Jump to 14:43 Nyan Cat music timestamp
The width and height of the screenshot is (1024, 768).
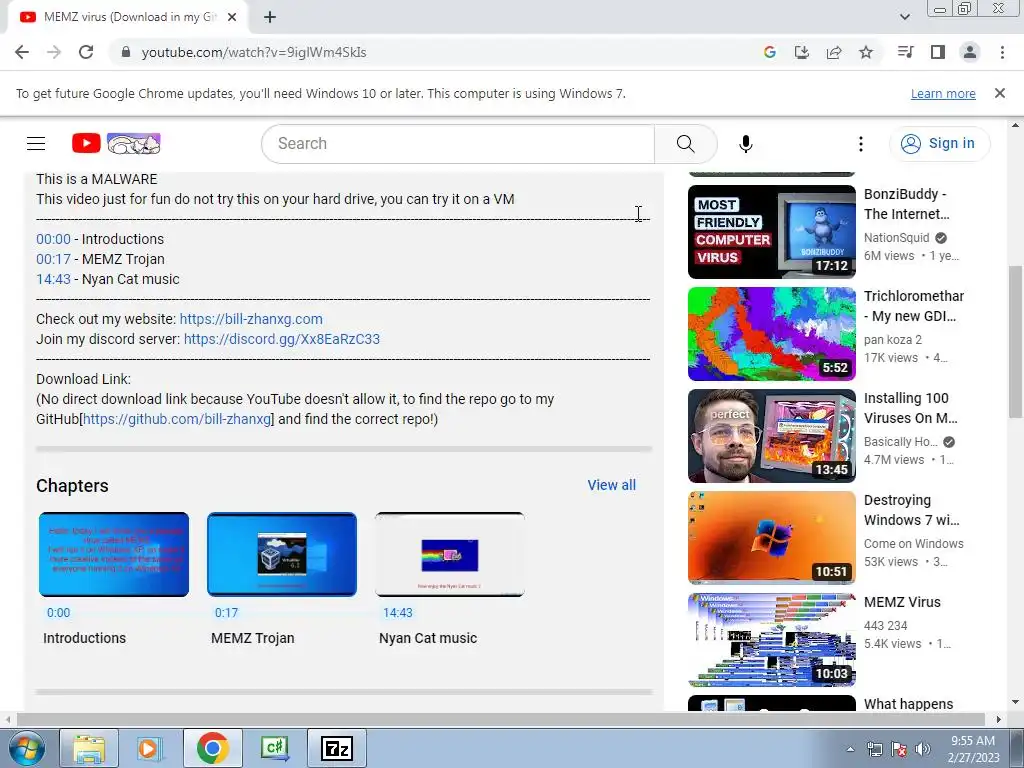(x=53, y=280)
